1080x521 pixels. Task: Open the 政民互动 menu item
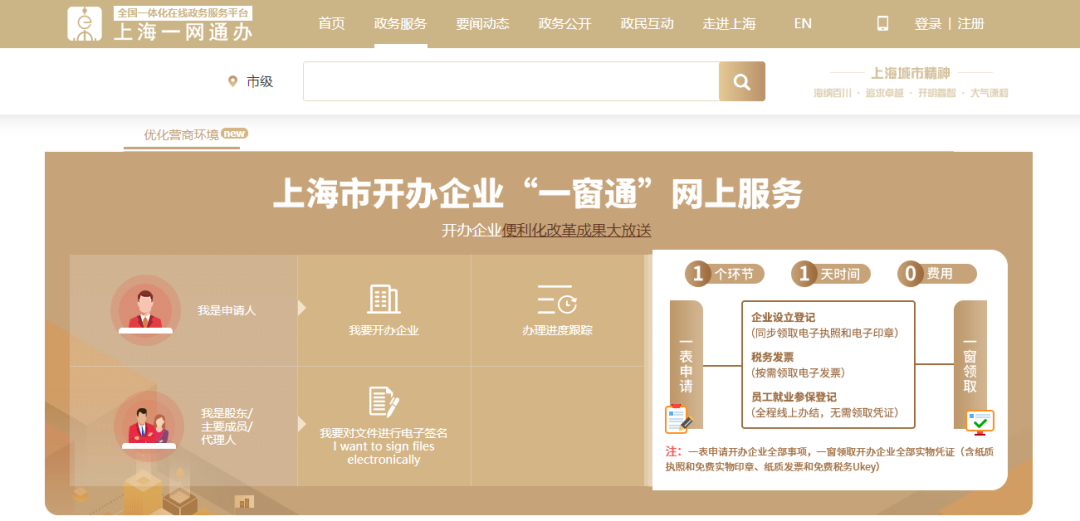pyautogui.click(x=647, y=23)
